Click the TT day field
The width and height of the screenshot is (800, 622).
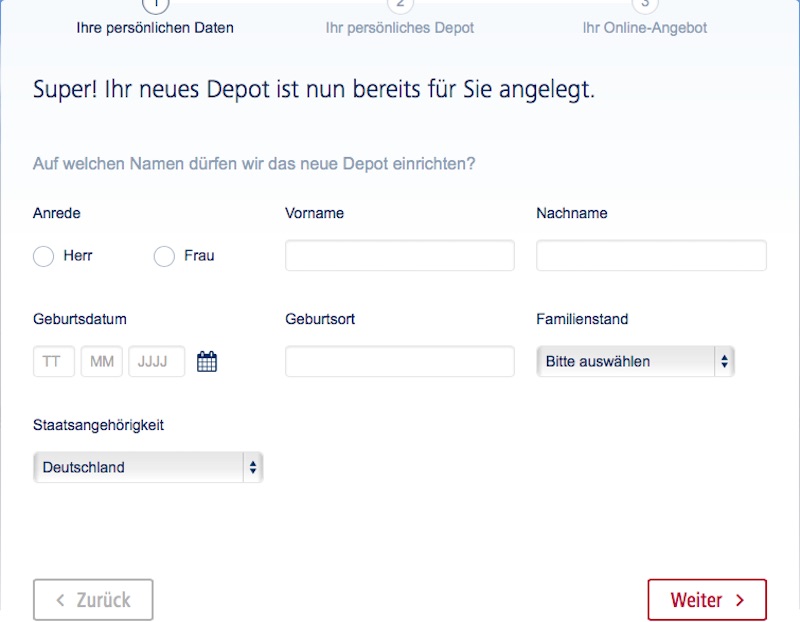point(54,362)
